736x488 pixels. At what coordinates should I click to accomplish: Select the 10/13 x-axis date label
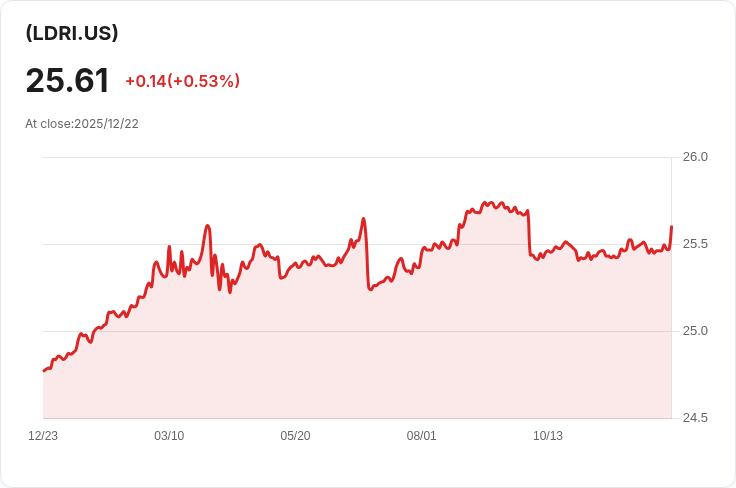tap(548, 436)
